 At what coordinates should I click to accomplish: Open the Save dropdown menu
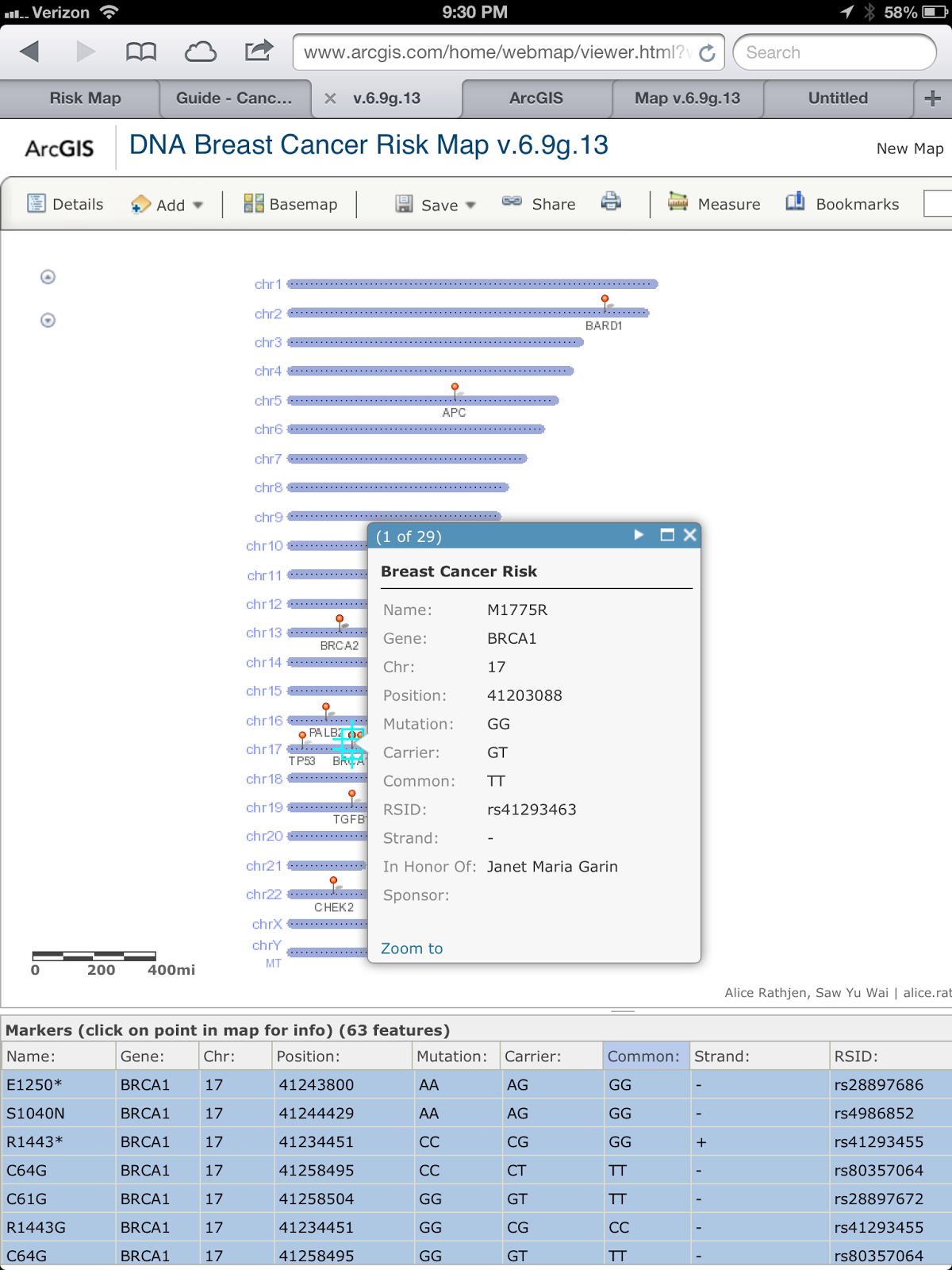pos(436,205)
